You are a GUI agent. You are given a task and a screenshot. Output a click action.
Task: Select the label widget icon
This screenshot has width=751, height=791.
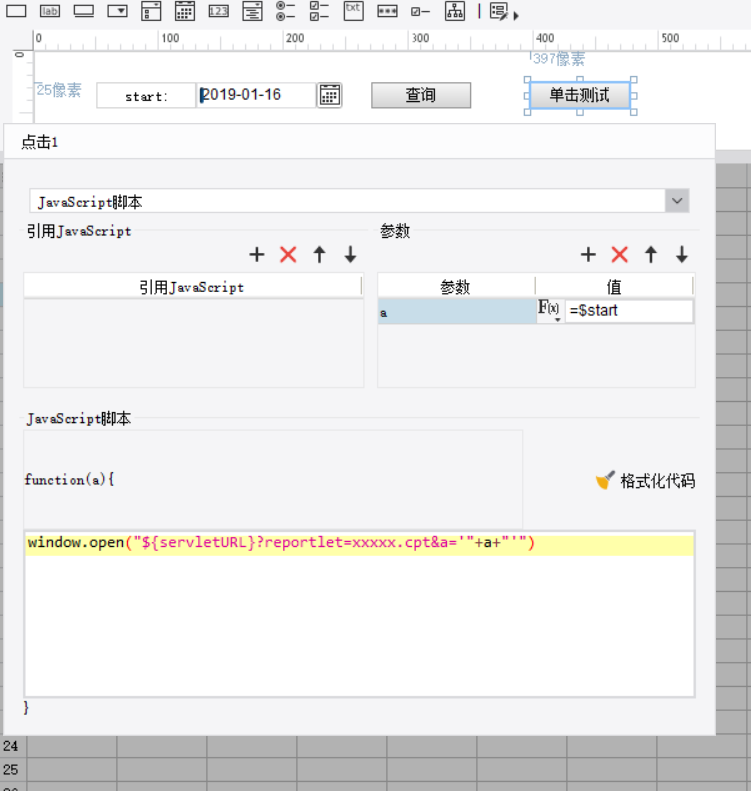[x=50, y=11]
